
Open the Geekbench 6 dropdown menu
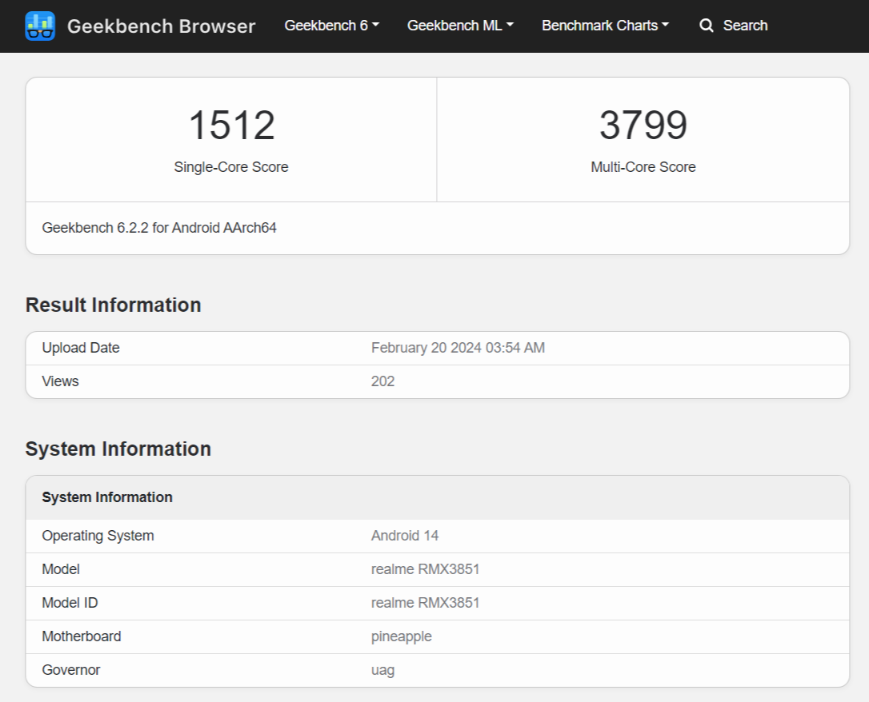(x=331, y=26)
